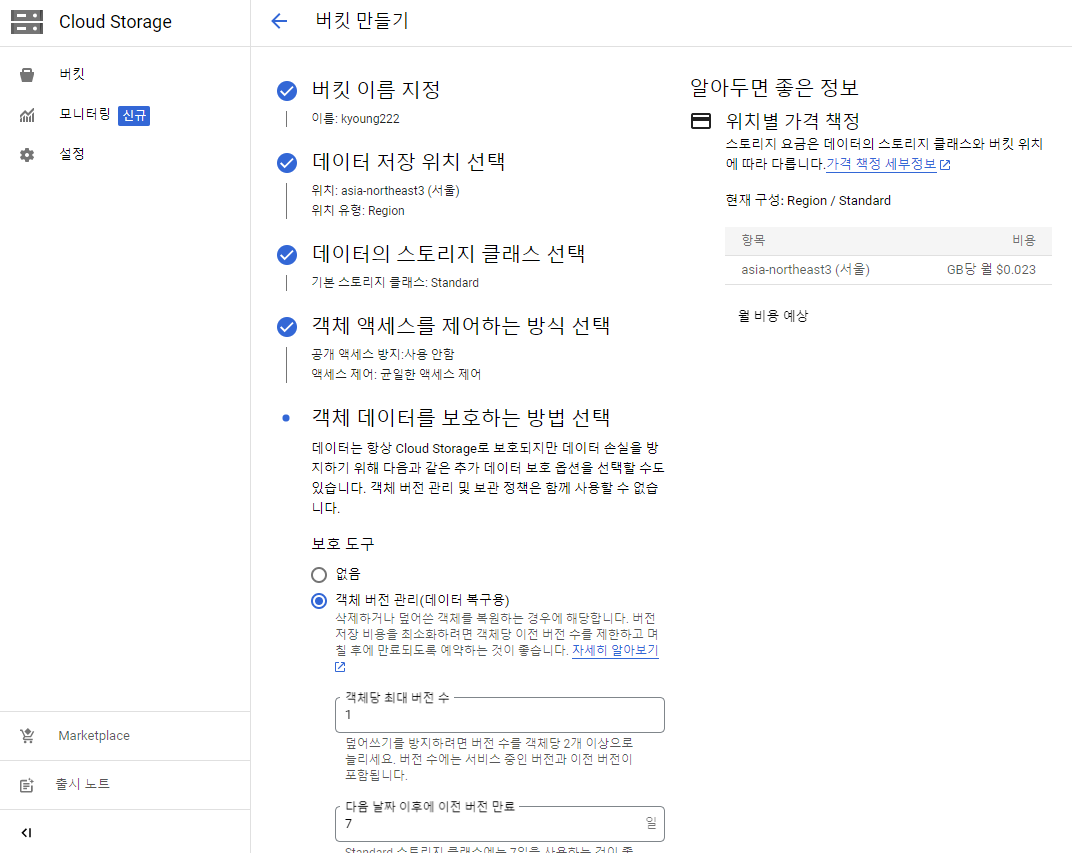The image size is (1072, 853).
Task: Click the 버킷 만들기 page title
Action: click(x=362, y=21)
